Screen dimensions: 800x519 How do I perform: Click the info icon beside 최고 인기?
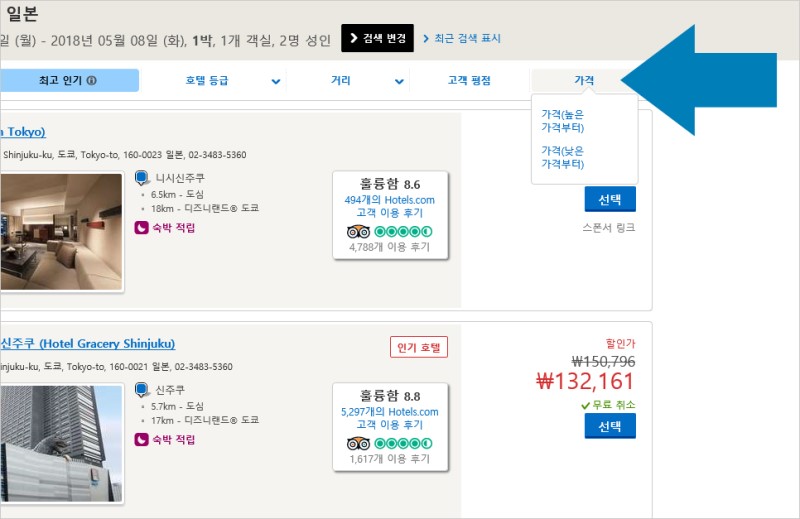92,80
